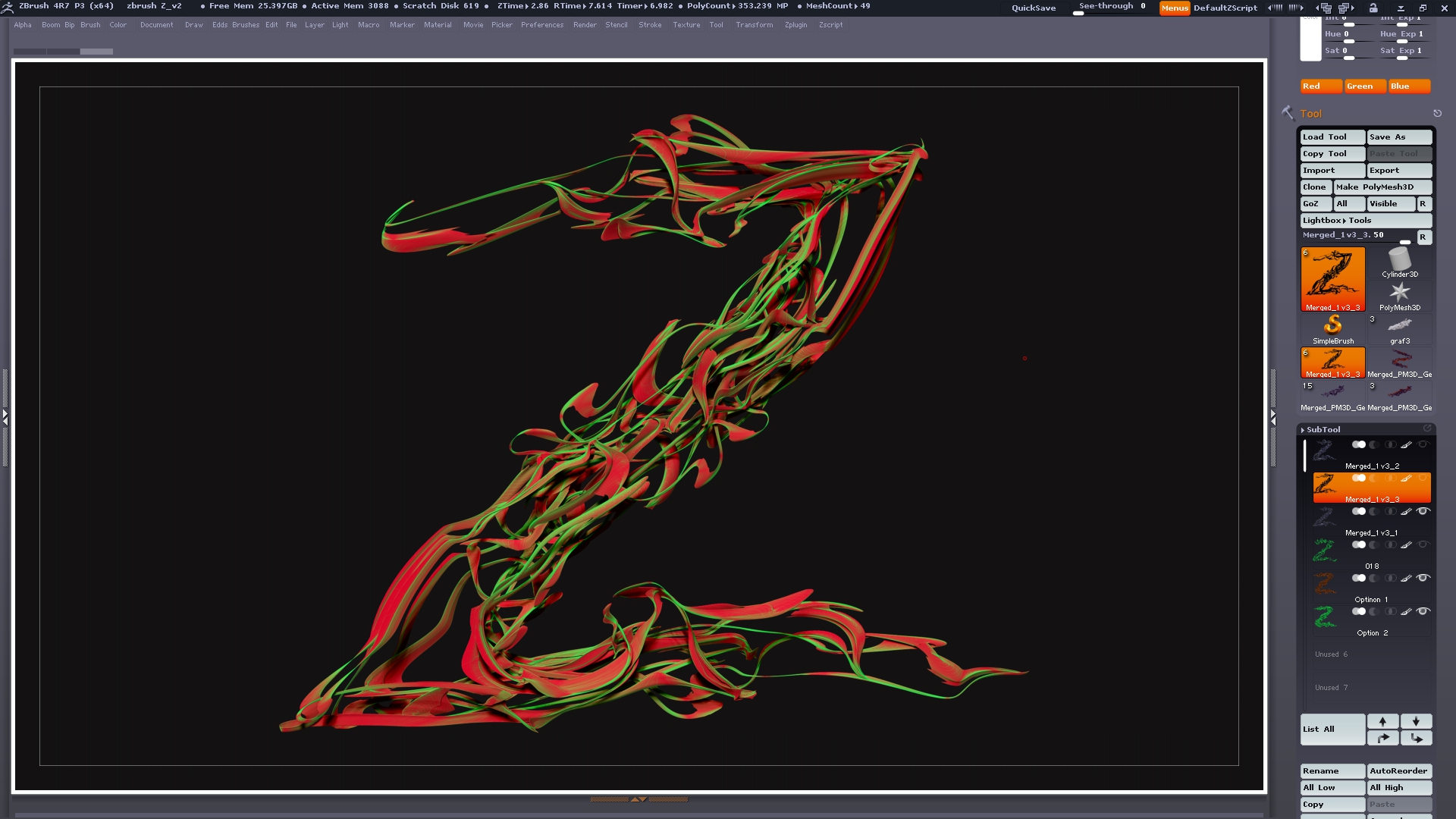
Task: Click the move subtool down arrow
Action: (1416, 721)
